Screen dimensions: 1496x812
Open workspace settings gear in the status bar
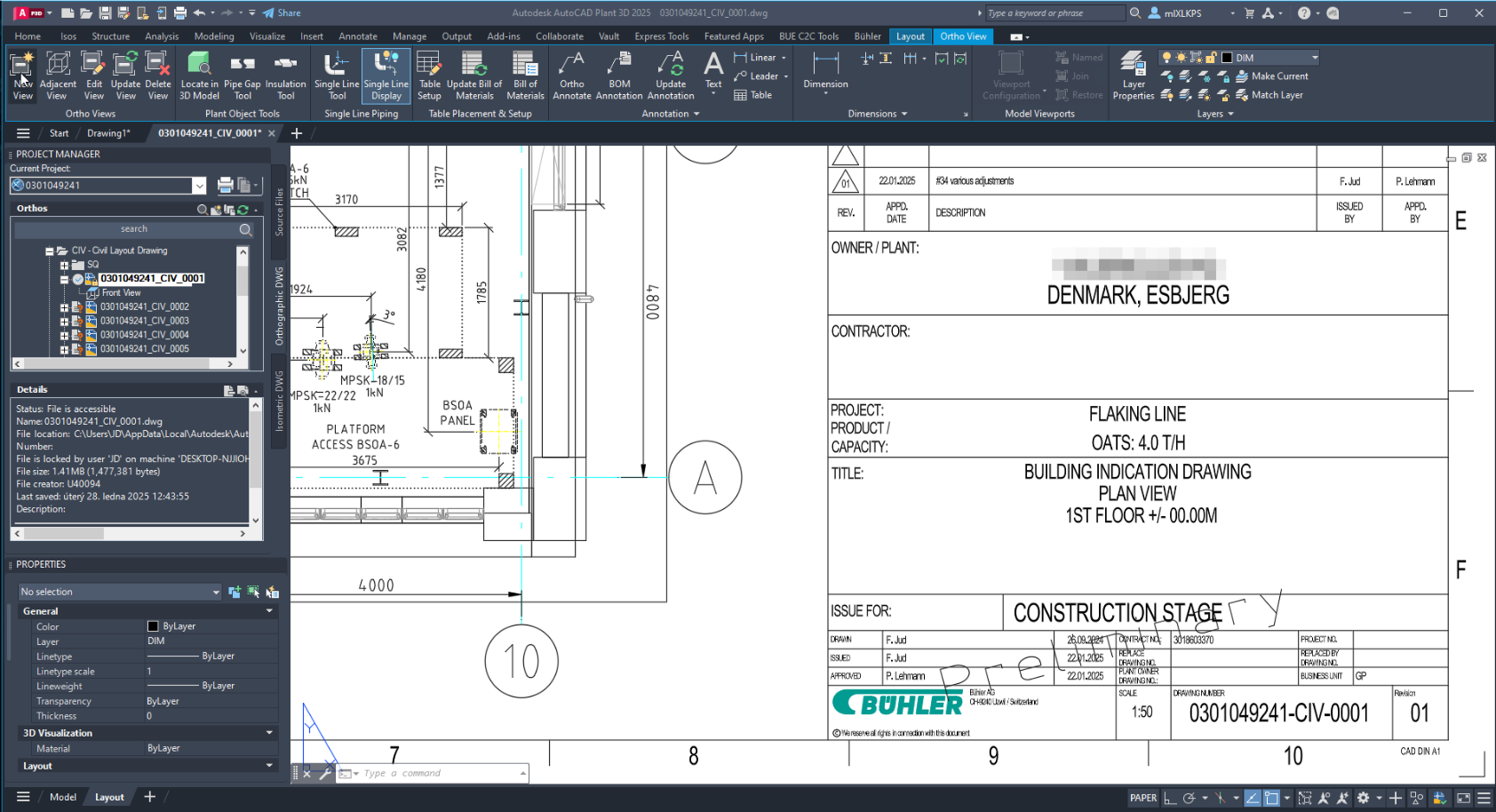(x=1363, y=798)
